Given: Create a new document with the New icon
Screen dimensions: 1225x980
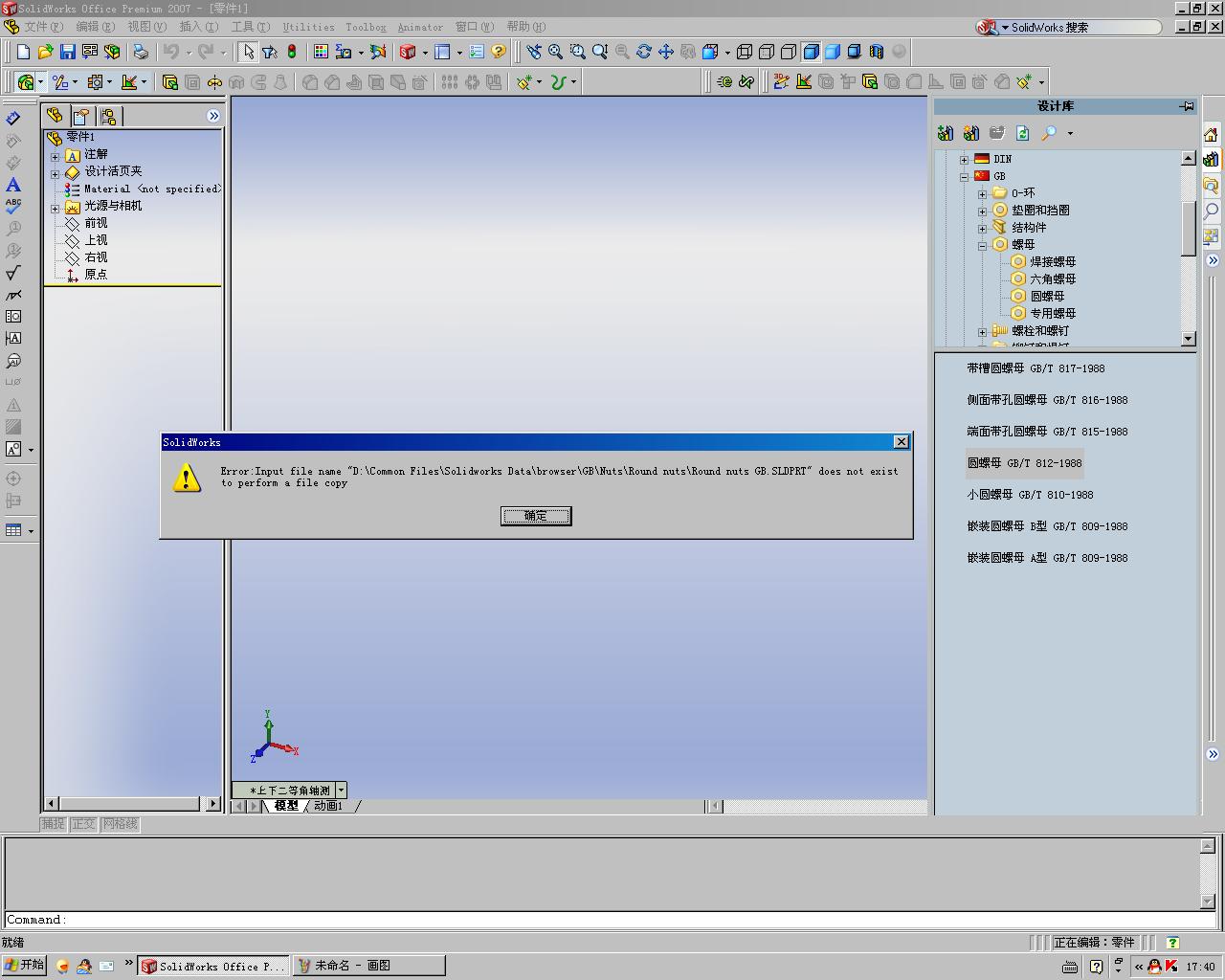Looking at the screenshot, I should (x=23, y=52).
